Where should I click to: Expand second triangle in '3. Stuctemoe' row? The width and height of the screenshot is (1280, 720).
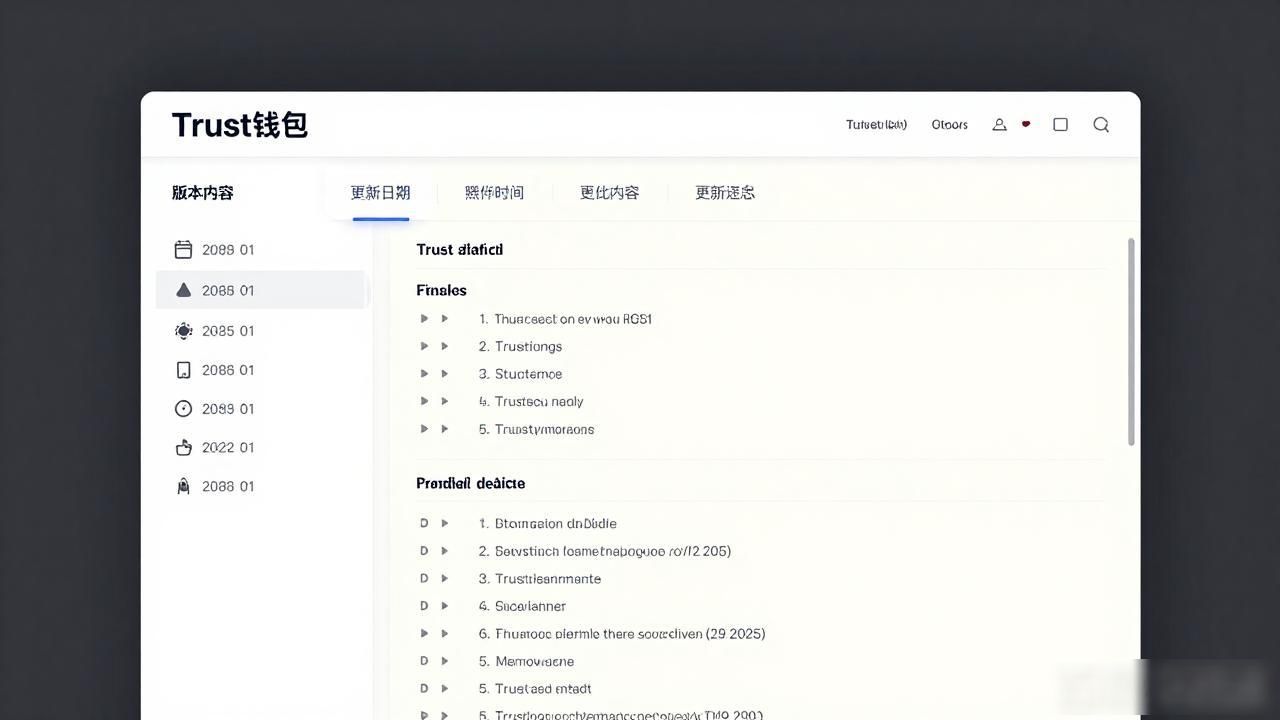[x=445, y=373]
